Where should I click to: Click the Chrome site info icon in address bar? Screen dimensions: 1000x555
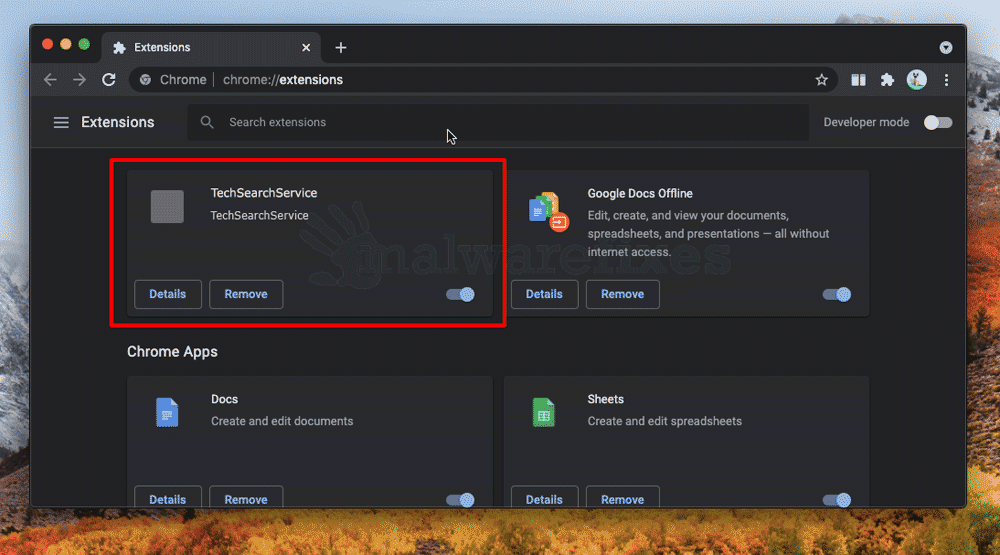pyautogui.click(x=145, y=80)
